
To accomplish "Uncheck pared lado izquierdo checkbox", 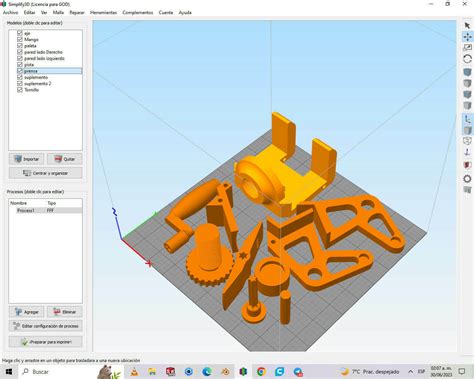I will pyautogui.click(x=20, y=58).
